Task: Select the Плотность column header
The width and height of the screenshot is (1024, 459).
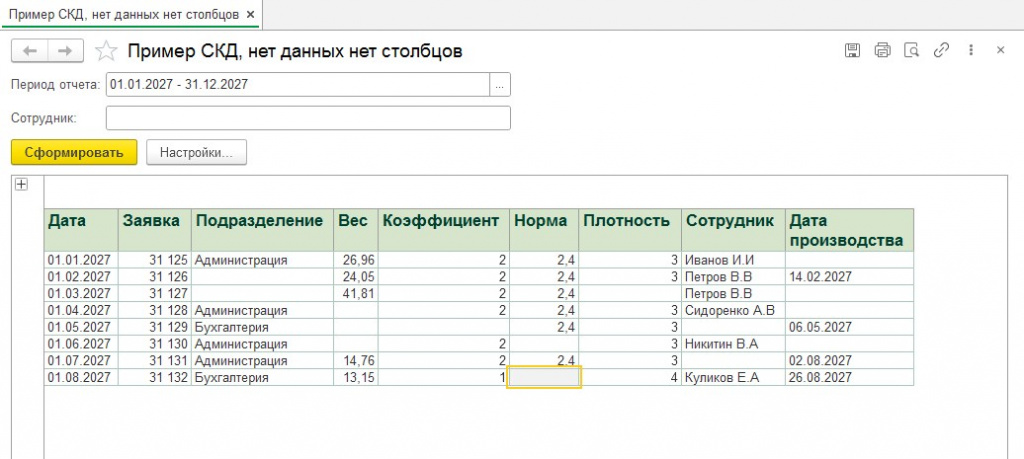Action: pos(631,230)
